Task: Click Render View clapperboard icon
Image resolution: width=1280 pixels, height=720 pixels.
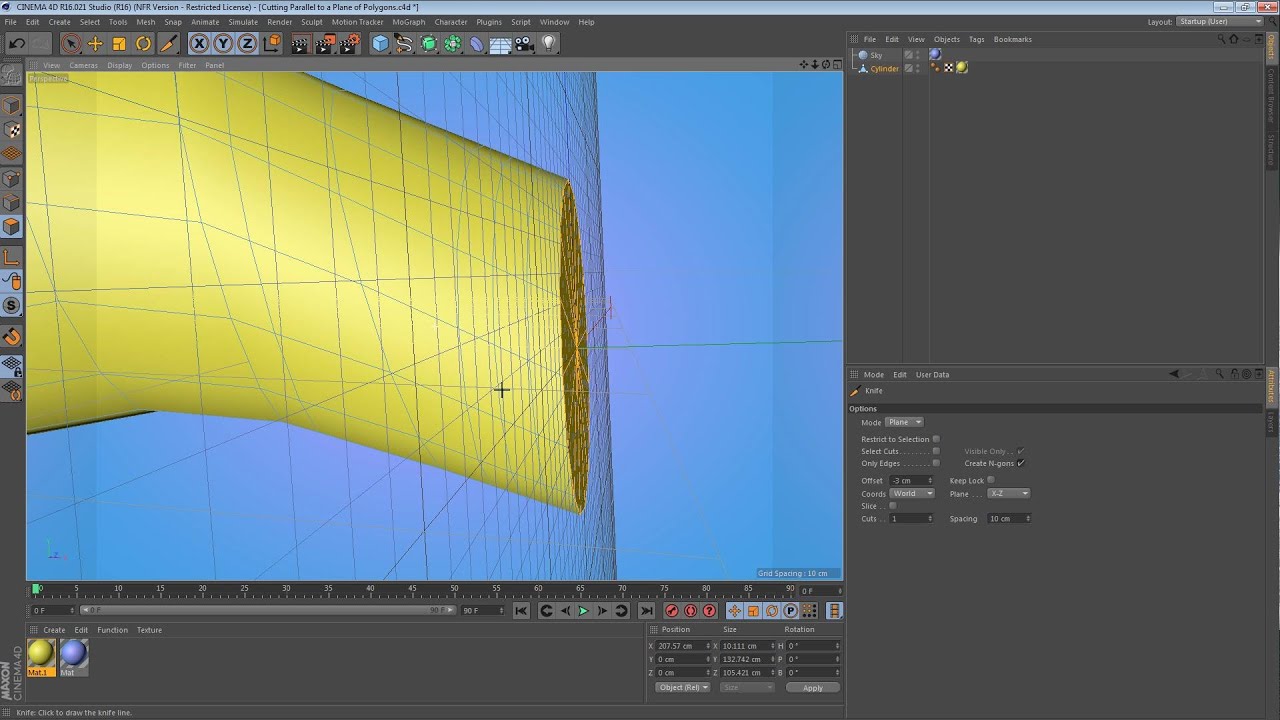Action: click(300, 43)
